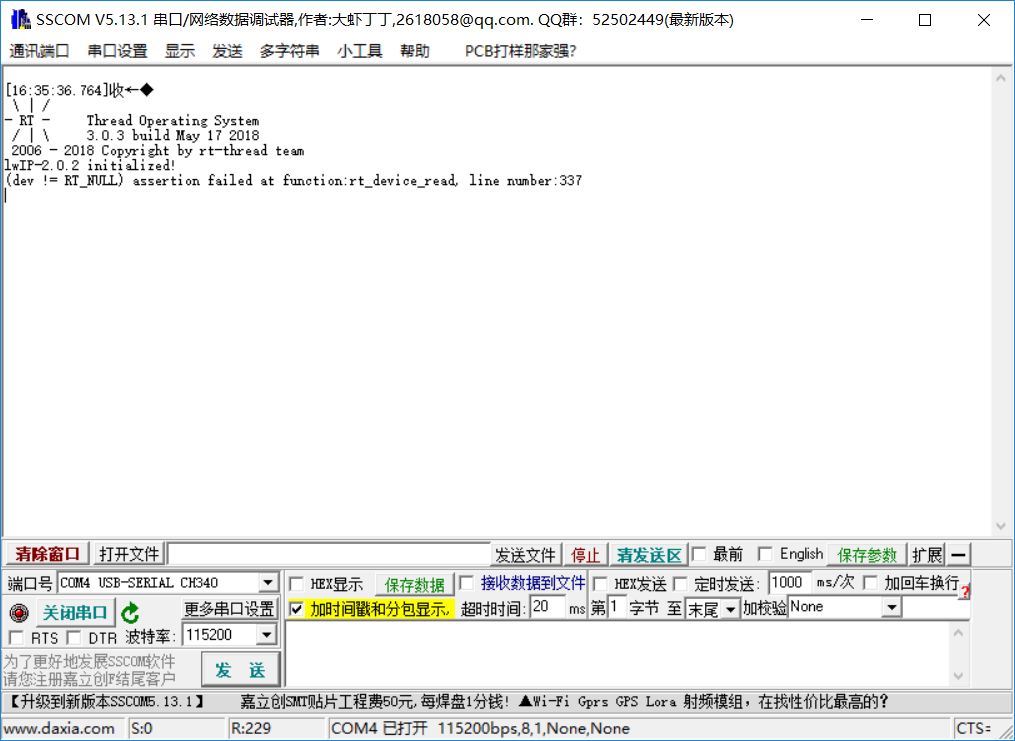The height and width of the screenshot is (741, 1015).
Task: Toggle the RTS checkbox
Action: (16, 638)
